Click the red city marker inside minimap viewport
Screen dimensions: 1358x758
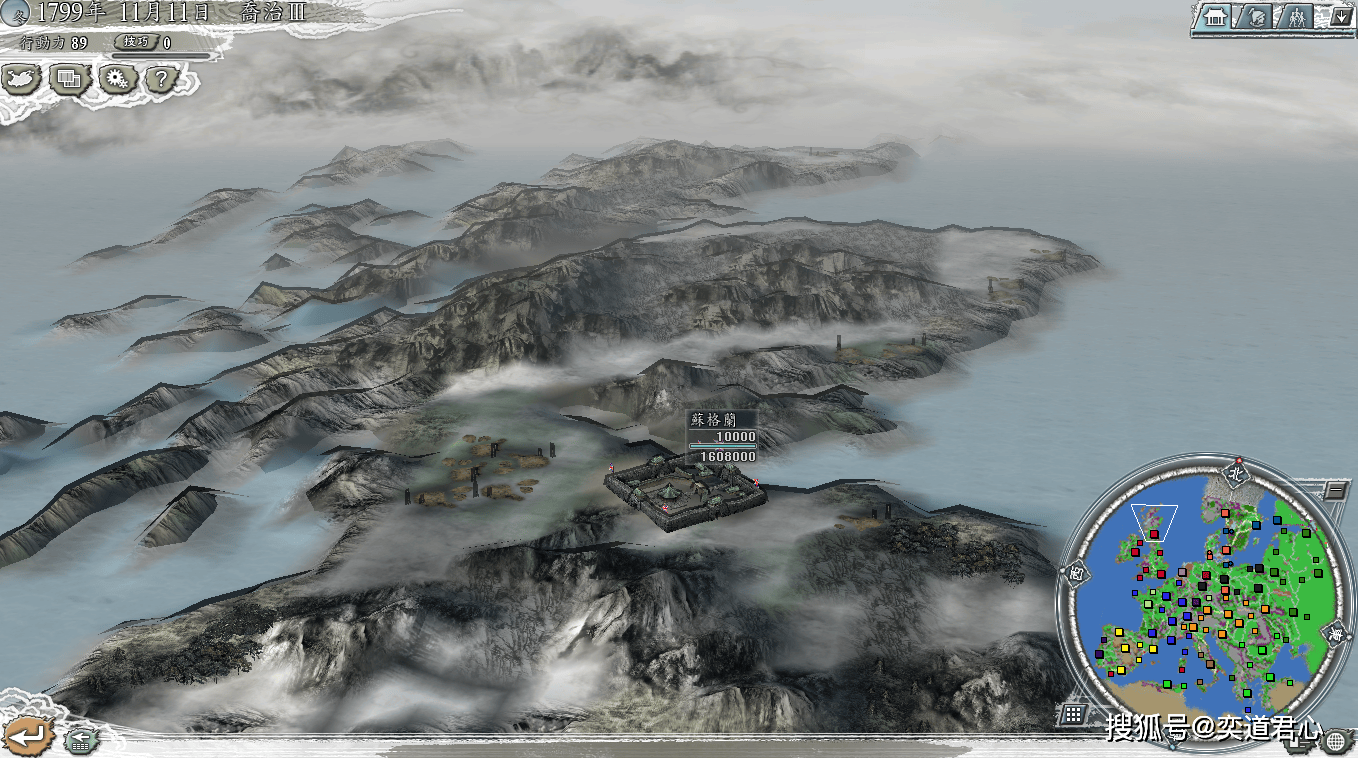[x=1153, y=534]
